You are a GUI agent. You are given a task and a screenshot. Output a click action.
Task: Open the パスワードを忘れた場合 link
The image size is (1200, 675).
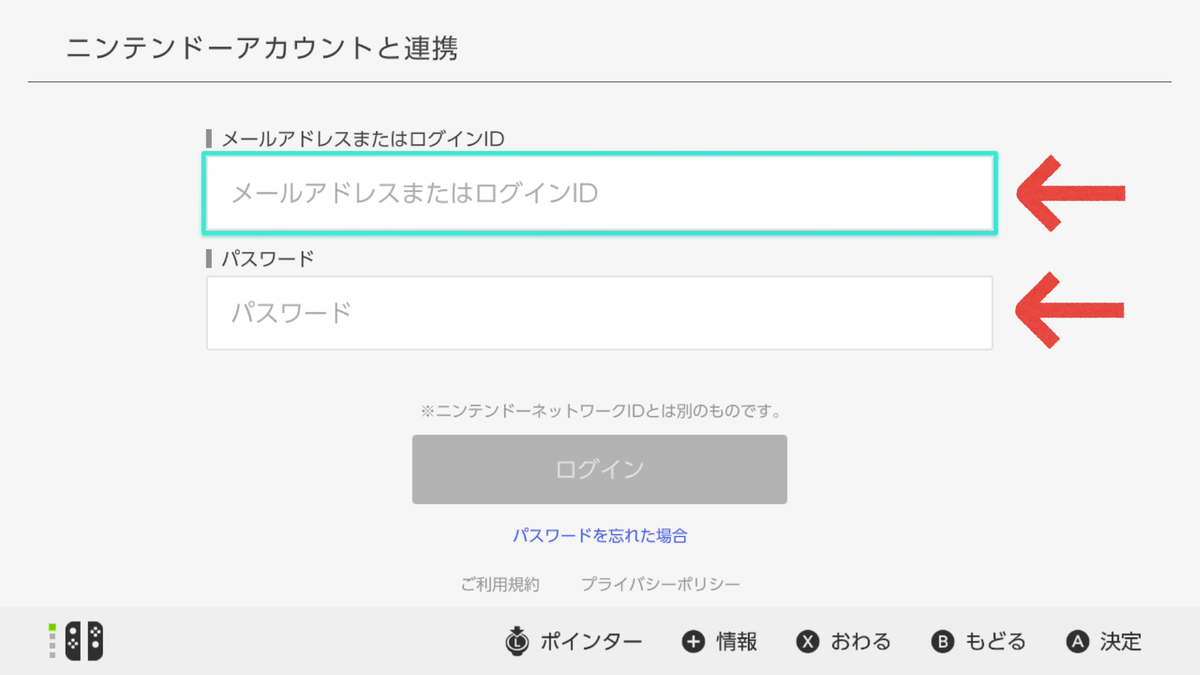tap(600, 536)
